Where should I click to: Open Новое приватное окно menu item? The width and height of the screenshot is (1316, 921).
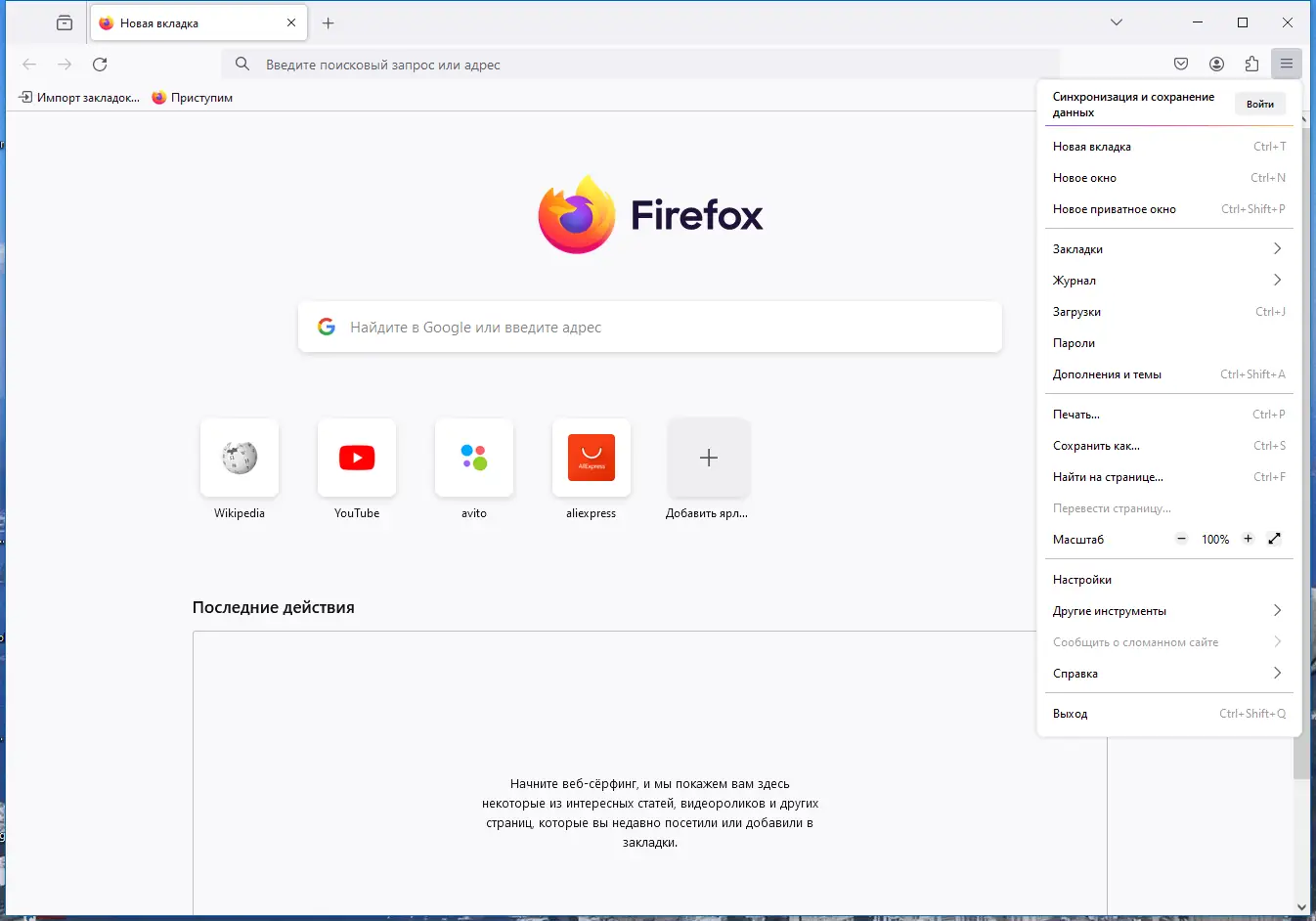pos(1169,209)
